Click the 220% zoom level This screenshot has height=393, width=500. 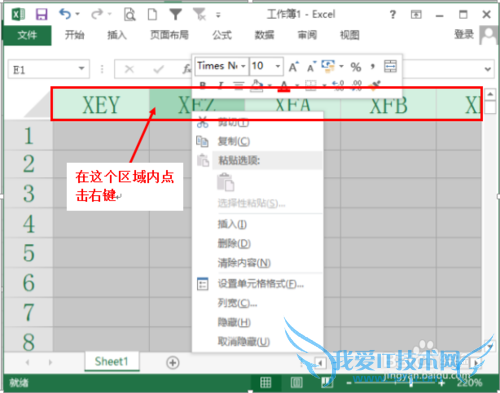tap(470, 383)
